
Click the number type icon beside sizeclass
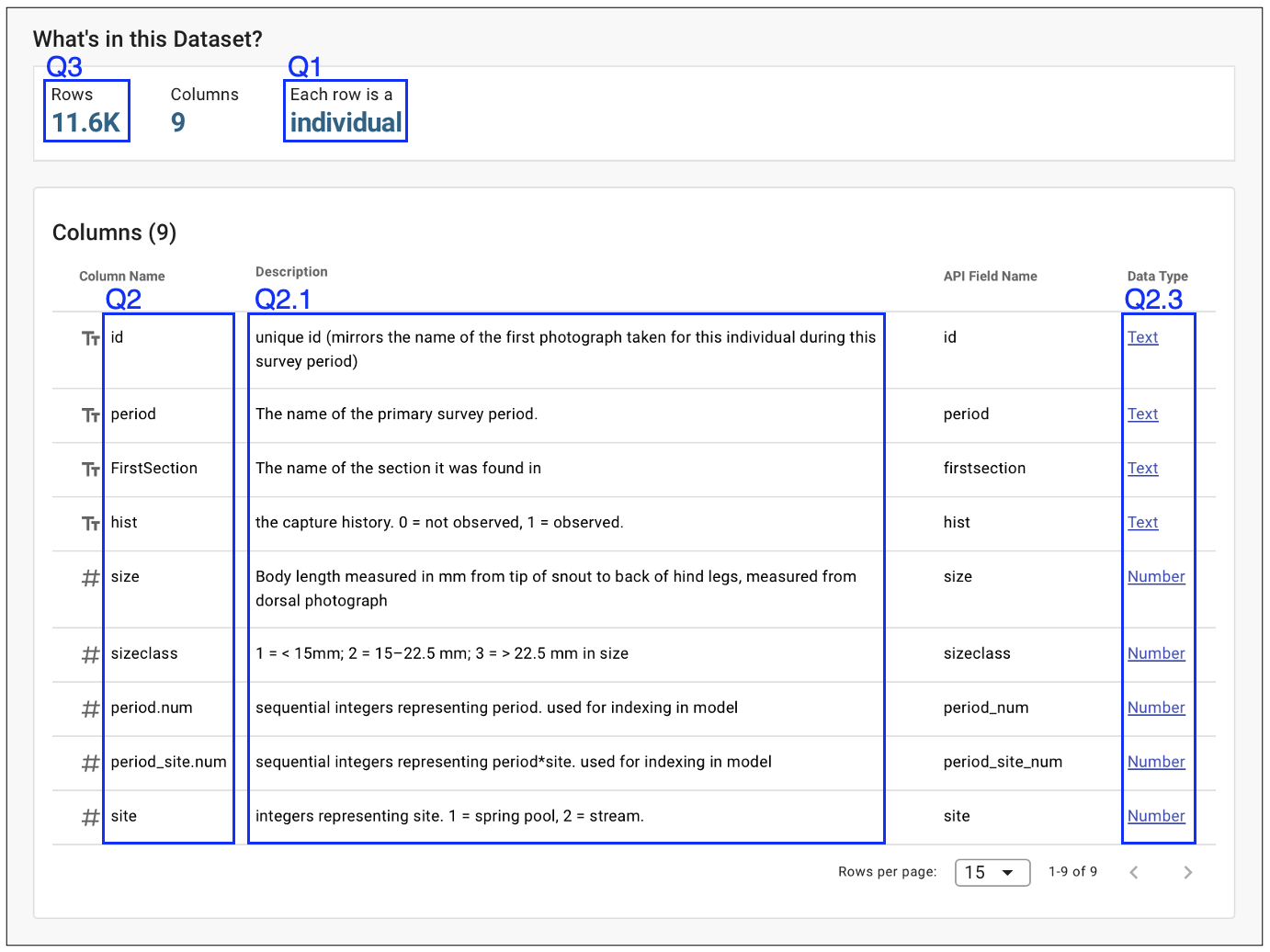pos(90,654)
